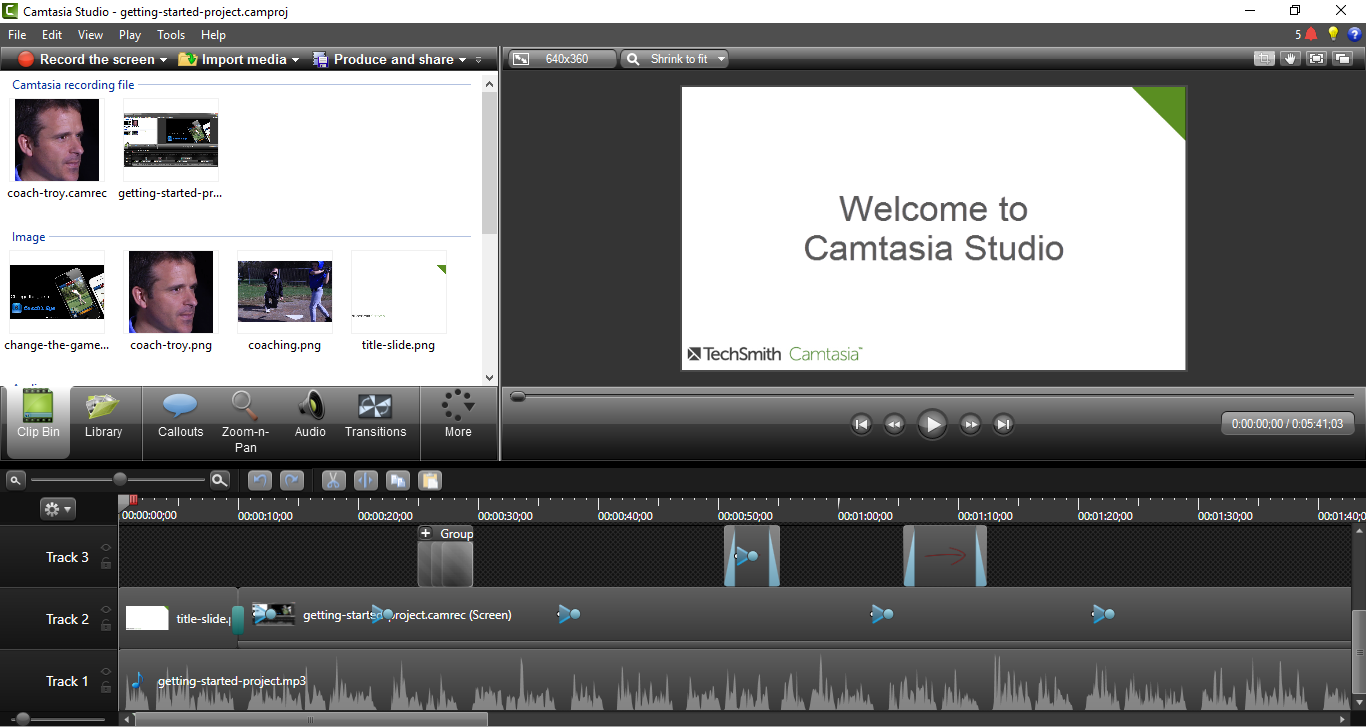Toggle Track 1 lock icon
Image resolution: width=1366 pixels, height=728 pixels.
click(106, 687)
